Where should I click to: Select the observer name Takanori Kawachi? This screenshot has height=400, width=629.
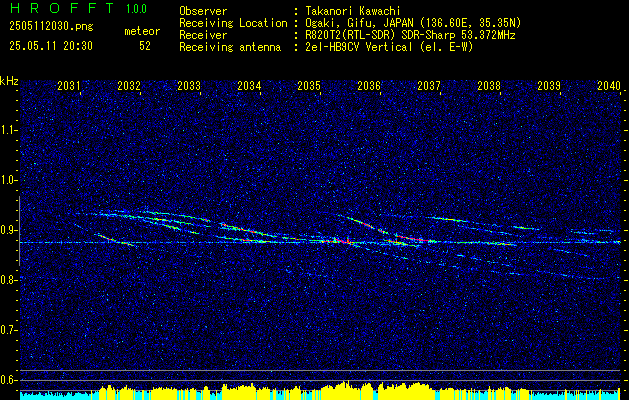click(353, 11)
